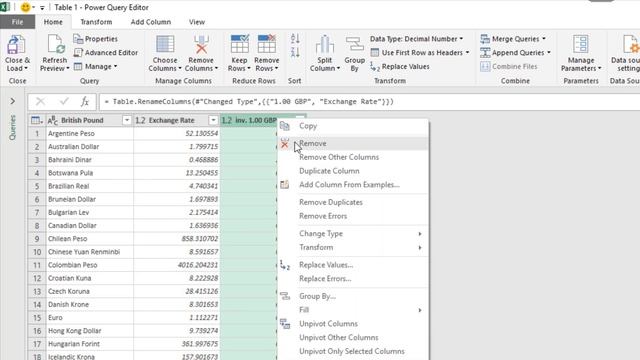Select row number 10 header
The width and height of the screenshot is (640, 360).
pos(37,252)
